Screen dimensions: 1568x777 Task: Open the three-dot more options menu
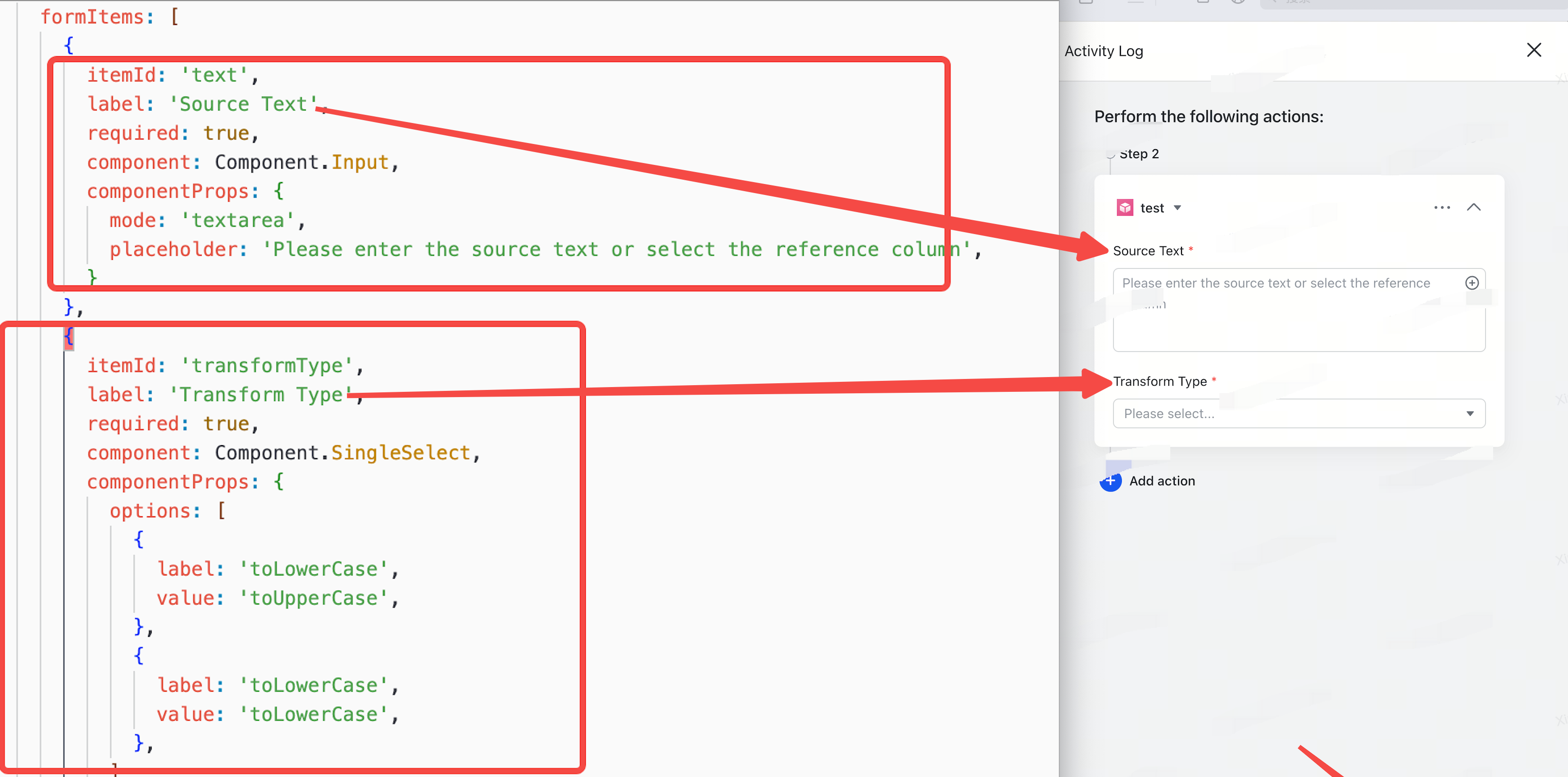[x=1442, y=208]
